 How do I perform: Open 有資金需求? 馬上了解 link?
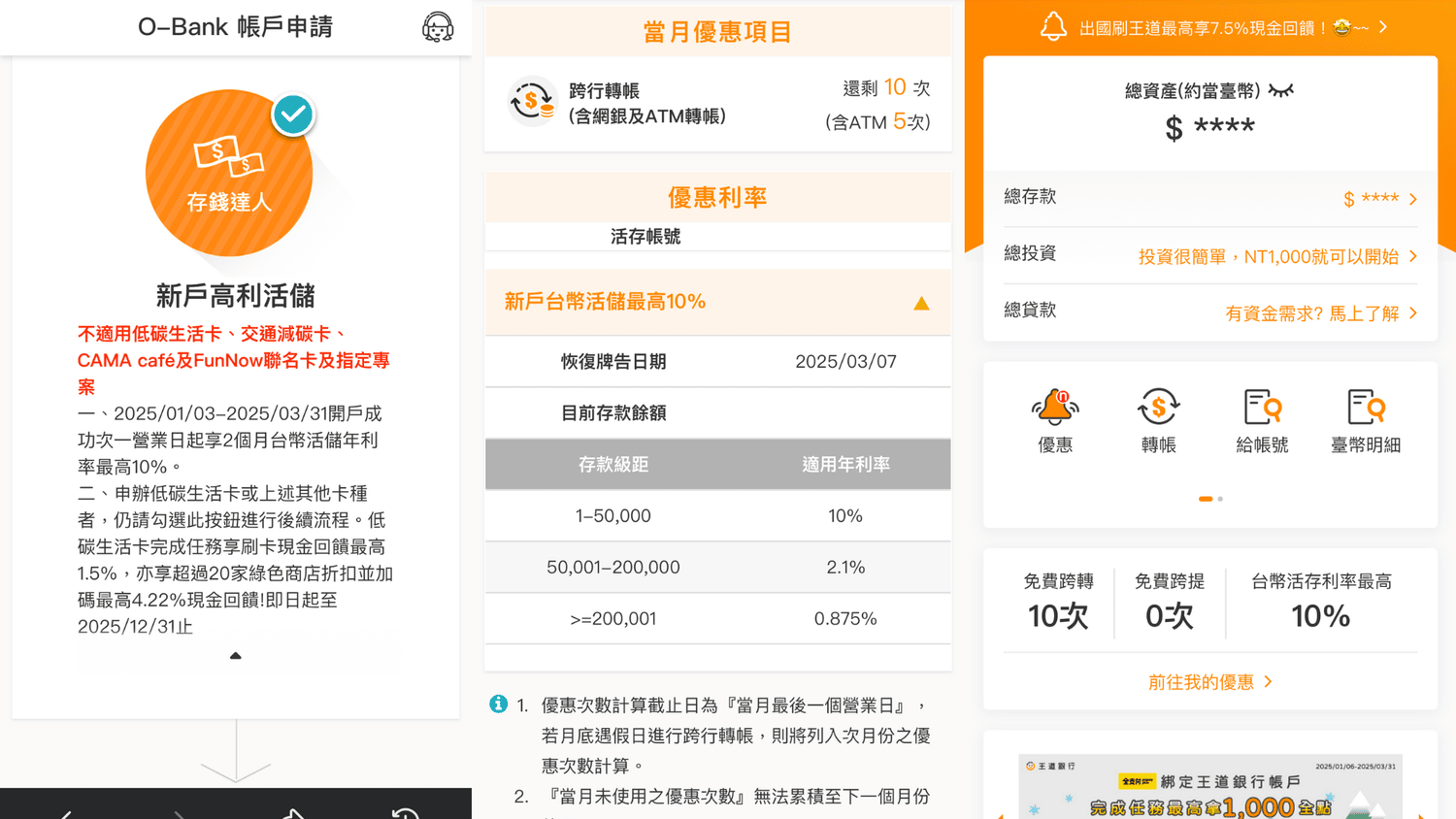tap(1312, 313)
